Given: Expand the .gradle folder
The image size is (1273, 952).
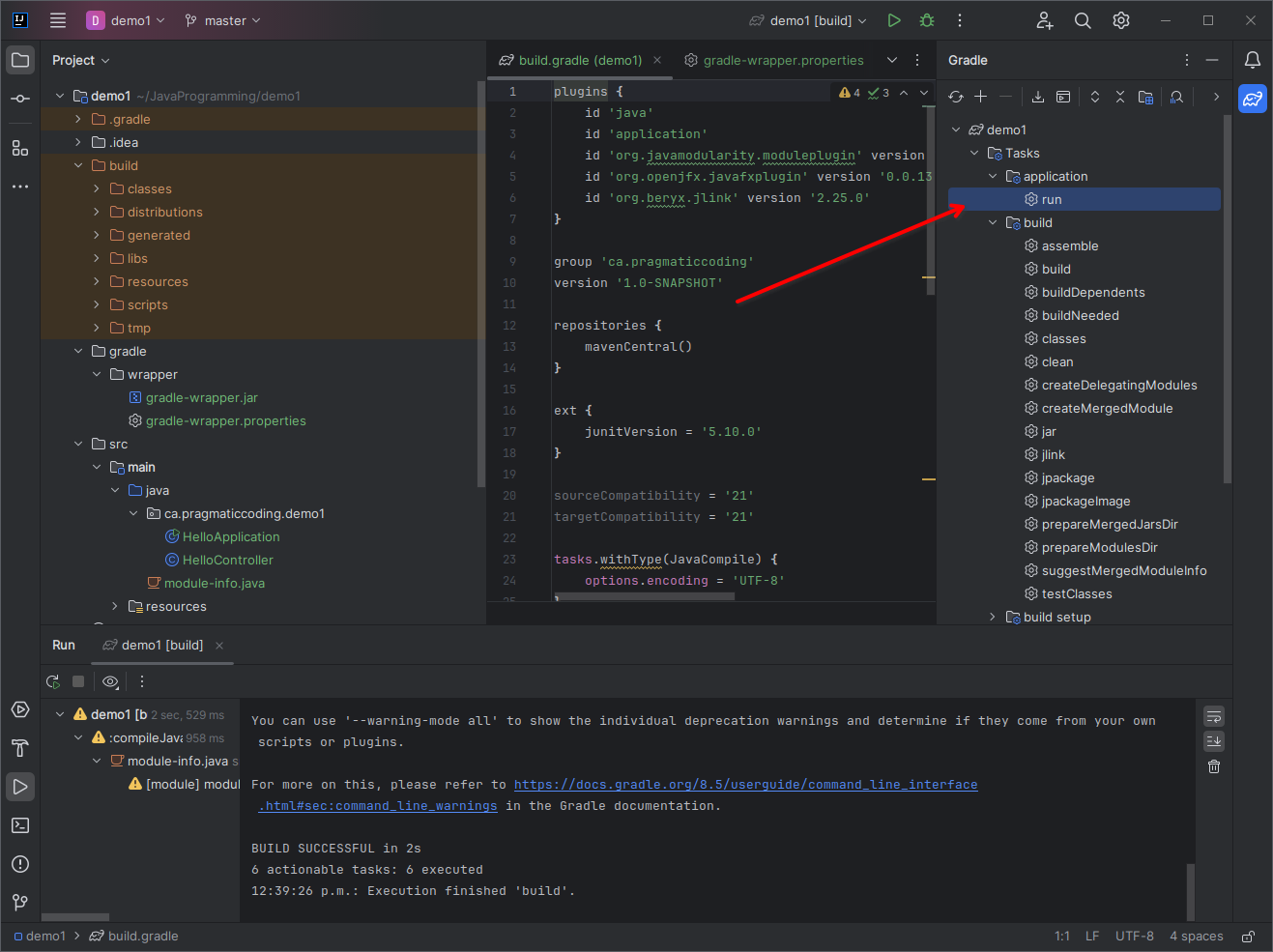Looking at the screenshot, I should (78, 120).
